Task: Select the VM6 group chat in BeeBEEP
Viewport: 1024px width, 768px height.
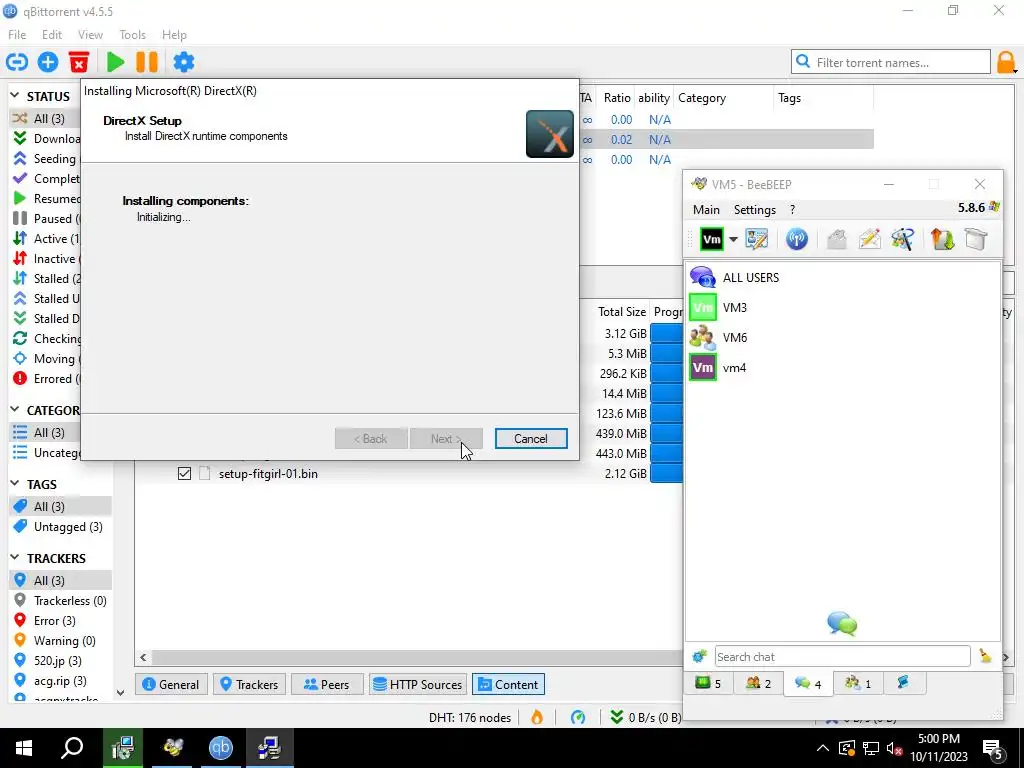Action: click(842, 338)
